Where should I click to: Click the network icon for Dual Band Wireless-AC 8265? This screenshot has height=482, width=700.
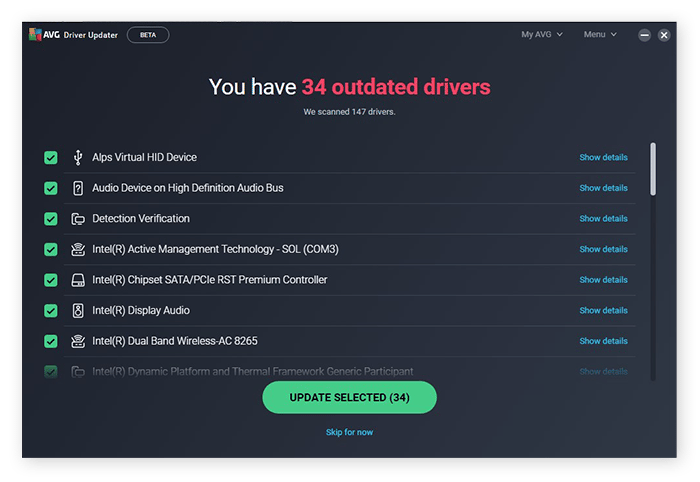[x=78, y=341]
